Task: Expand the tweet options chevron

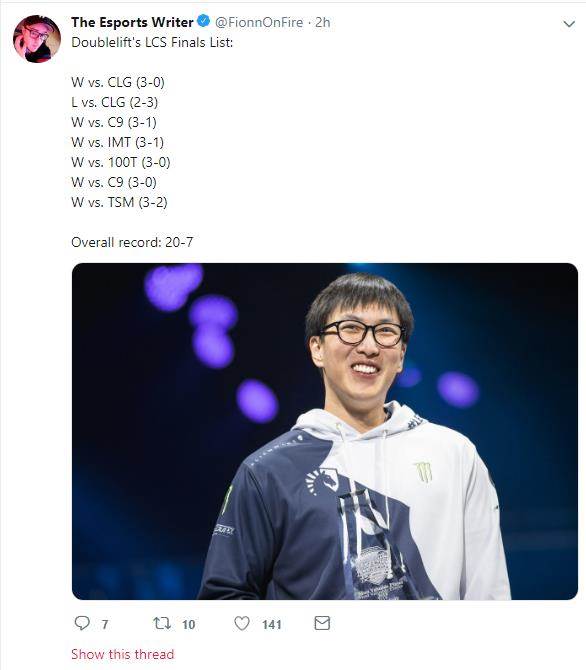Action: point(569,24)
